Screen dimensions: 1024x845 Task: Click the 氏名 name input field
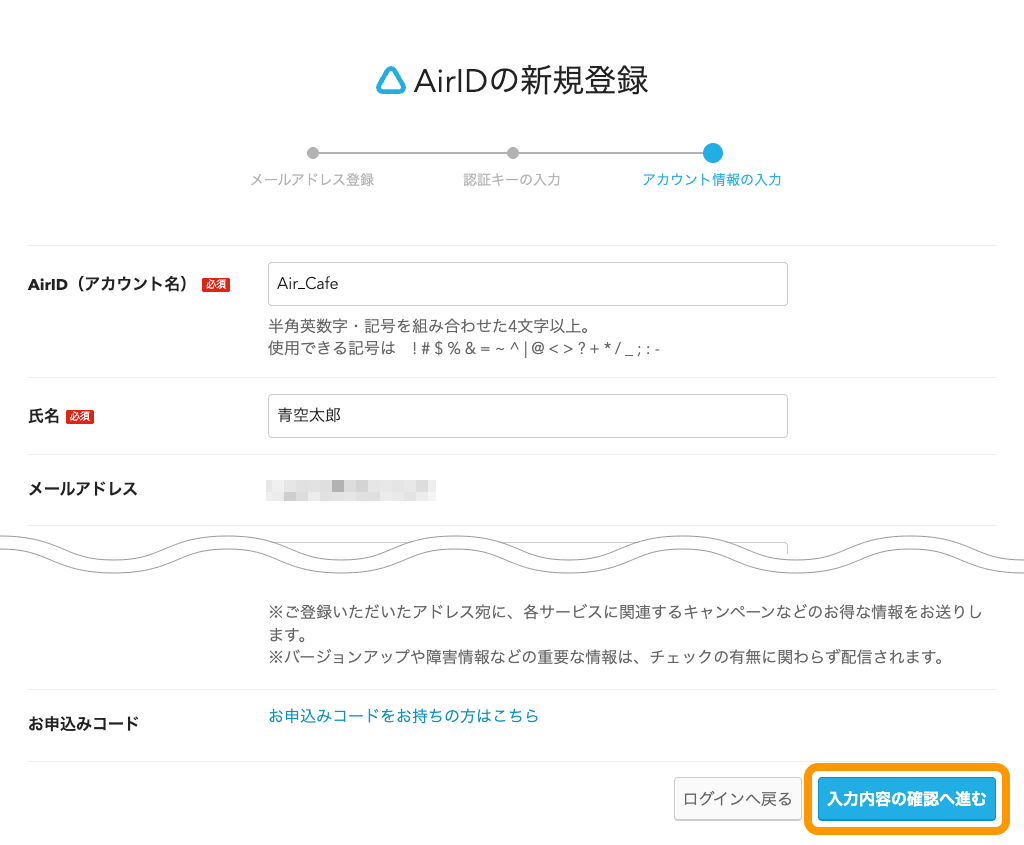pyautogui.click(x=528, y=416)
